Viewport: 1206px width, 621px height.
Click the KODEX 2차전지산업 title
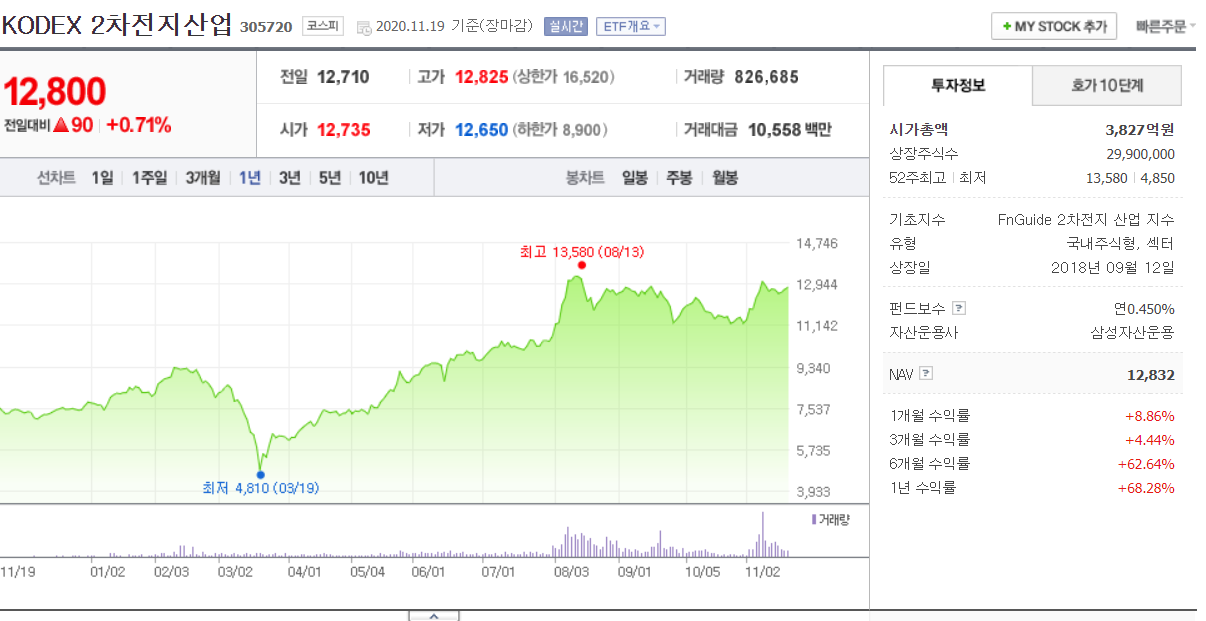coord(117,26)
